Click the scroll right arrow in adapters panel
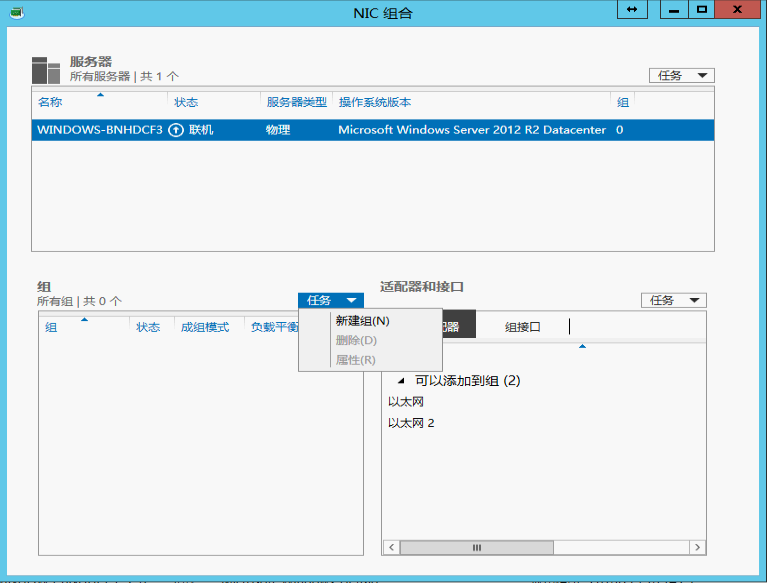Viewport: 767px width, 583px height. pyautogui.click(x=698, y=547)
